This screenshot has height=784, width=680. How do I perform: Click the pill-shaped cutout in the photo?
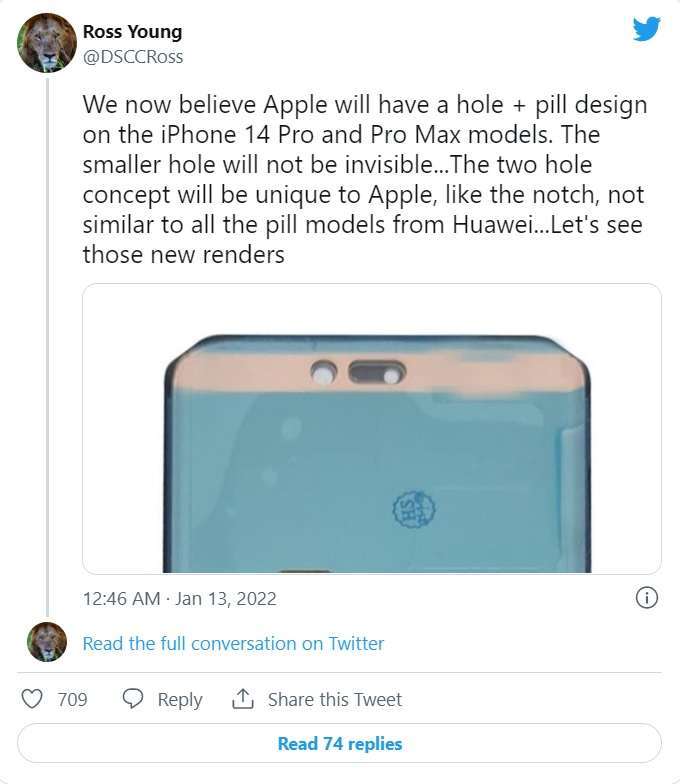click(x=377, y=375)
